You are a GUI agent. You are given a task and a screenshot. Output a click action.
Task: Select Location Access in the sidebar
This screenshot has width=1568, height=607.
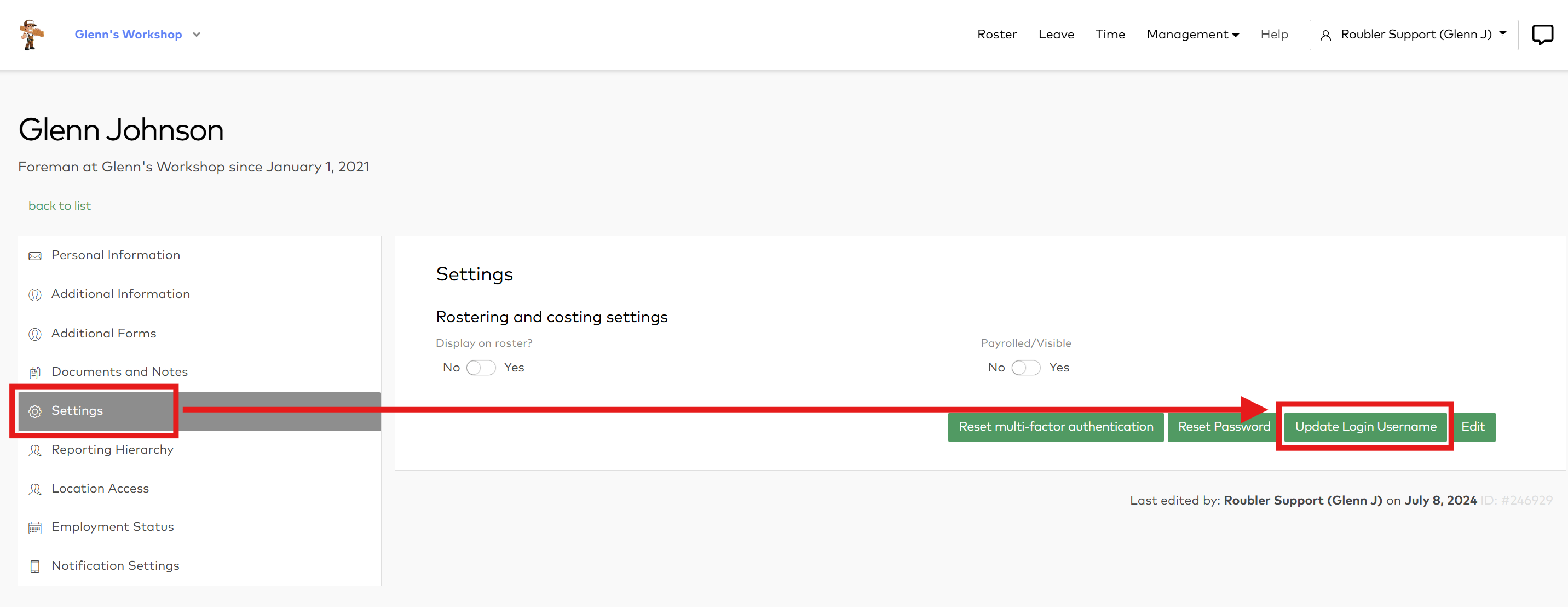coord(199,489)
